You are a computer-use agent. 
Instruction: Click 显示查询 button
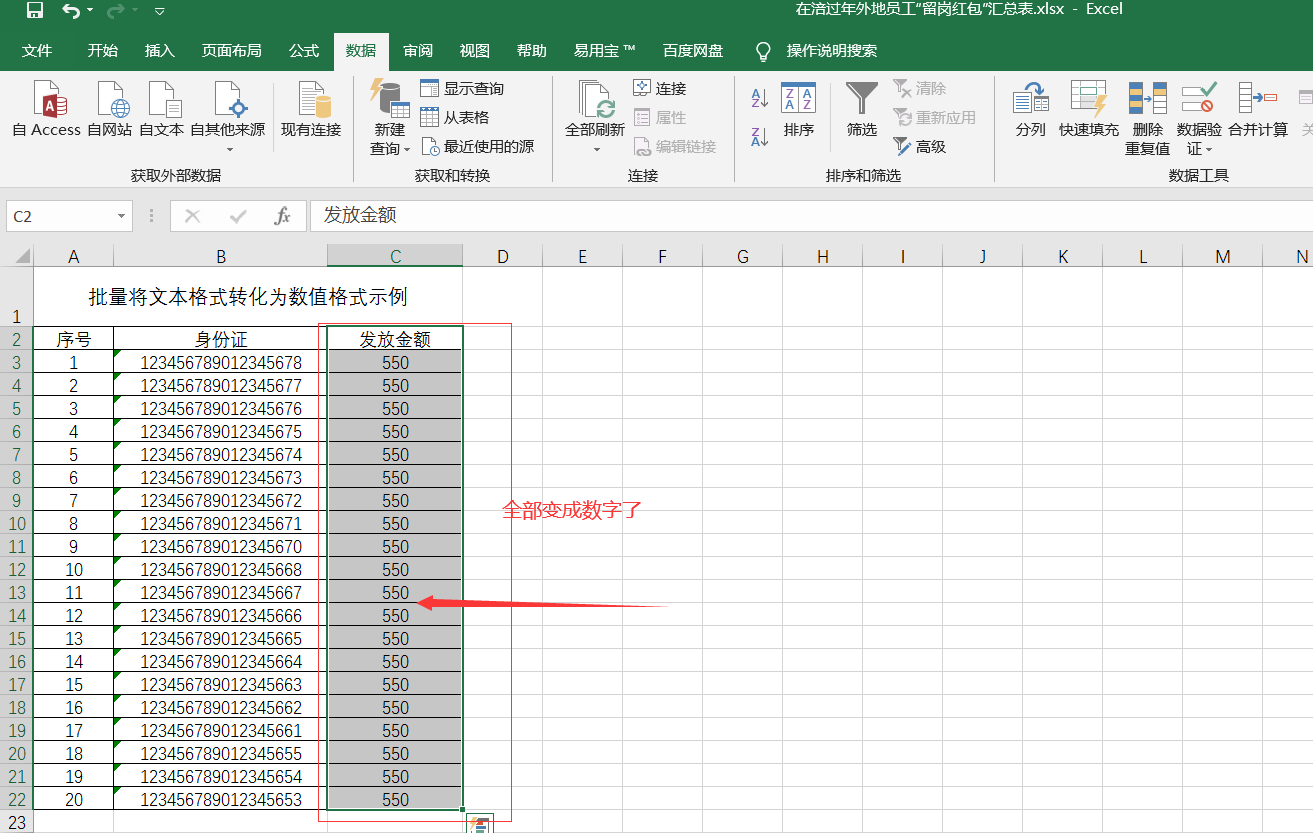tap(462, 89)
